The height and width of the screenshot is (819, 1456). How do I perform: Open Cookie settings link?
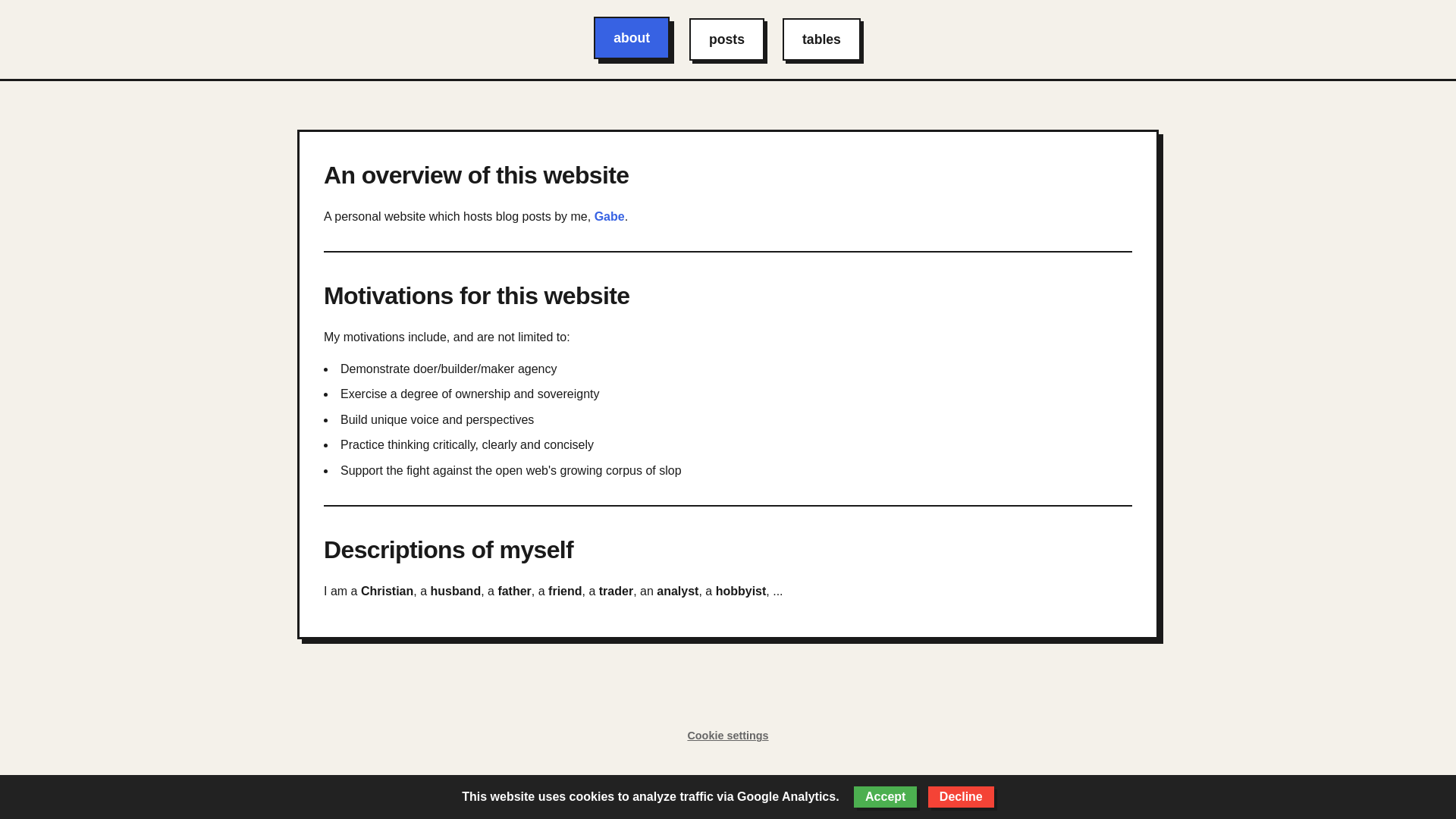(727, 736)
